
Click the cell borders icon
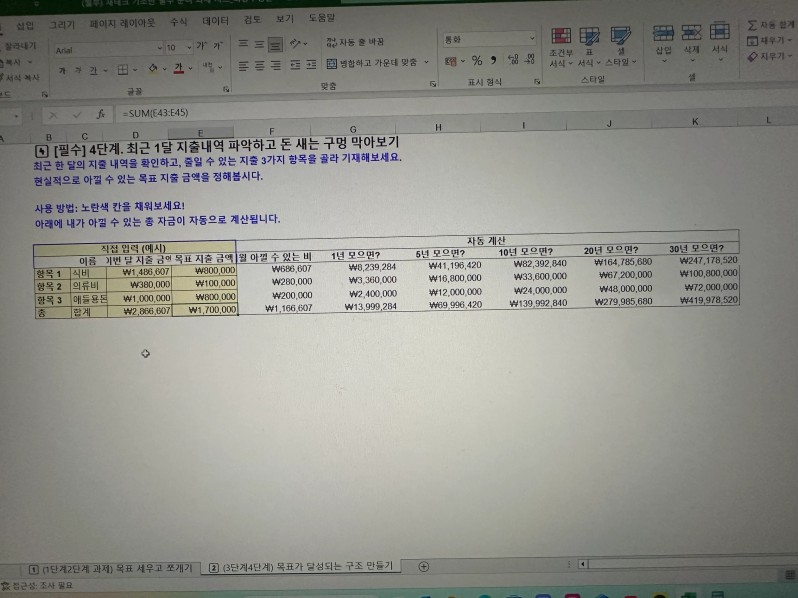(123, 70)
